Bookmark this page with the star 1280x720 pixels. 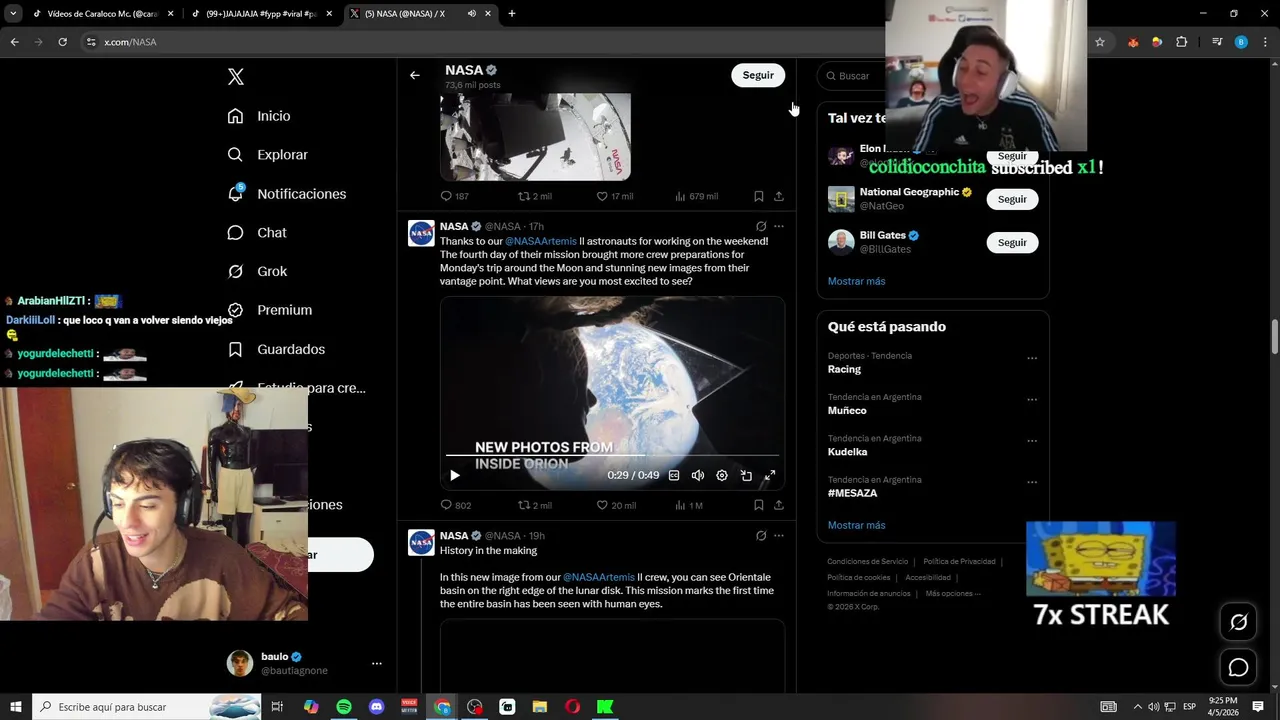1100,42
